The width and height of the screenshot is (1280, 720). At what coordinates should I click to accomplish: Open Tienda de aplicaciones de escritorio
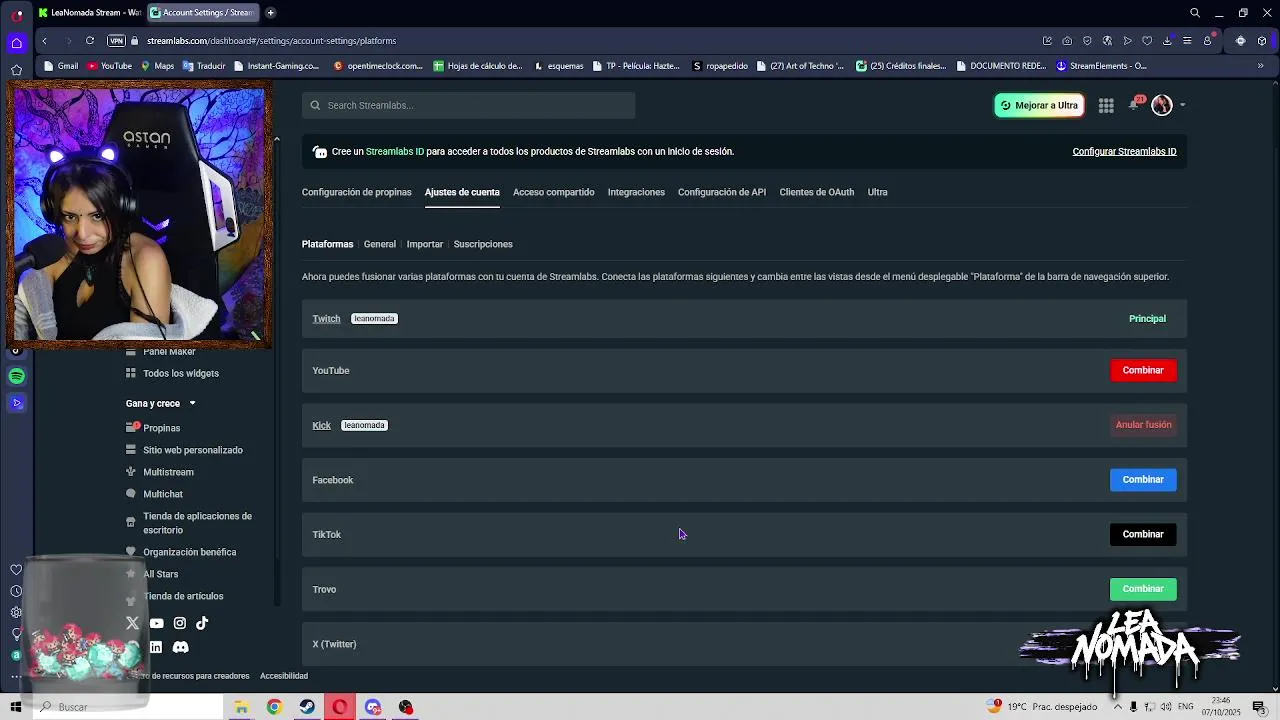197,523
